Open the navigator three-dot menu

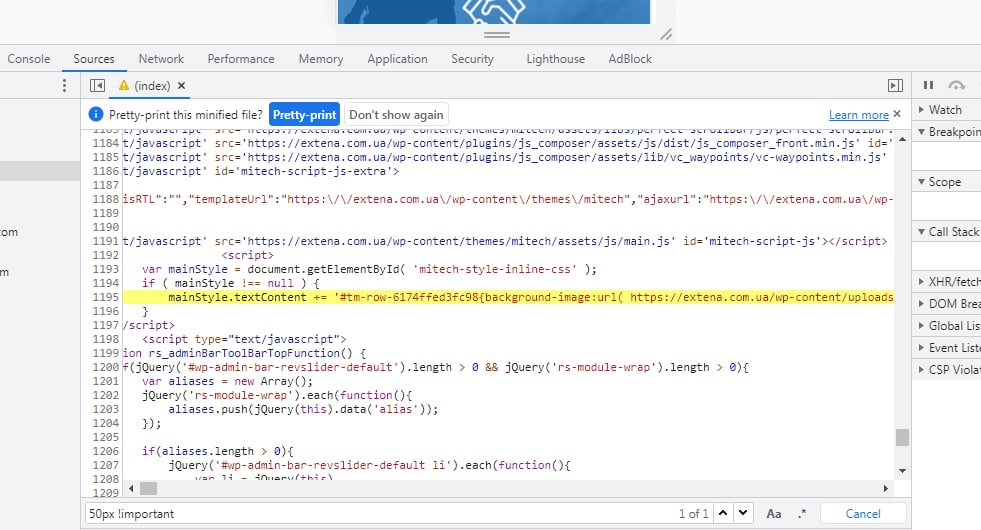tap(64, 86)
